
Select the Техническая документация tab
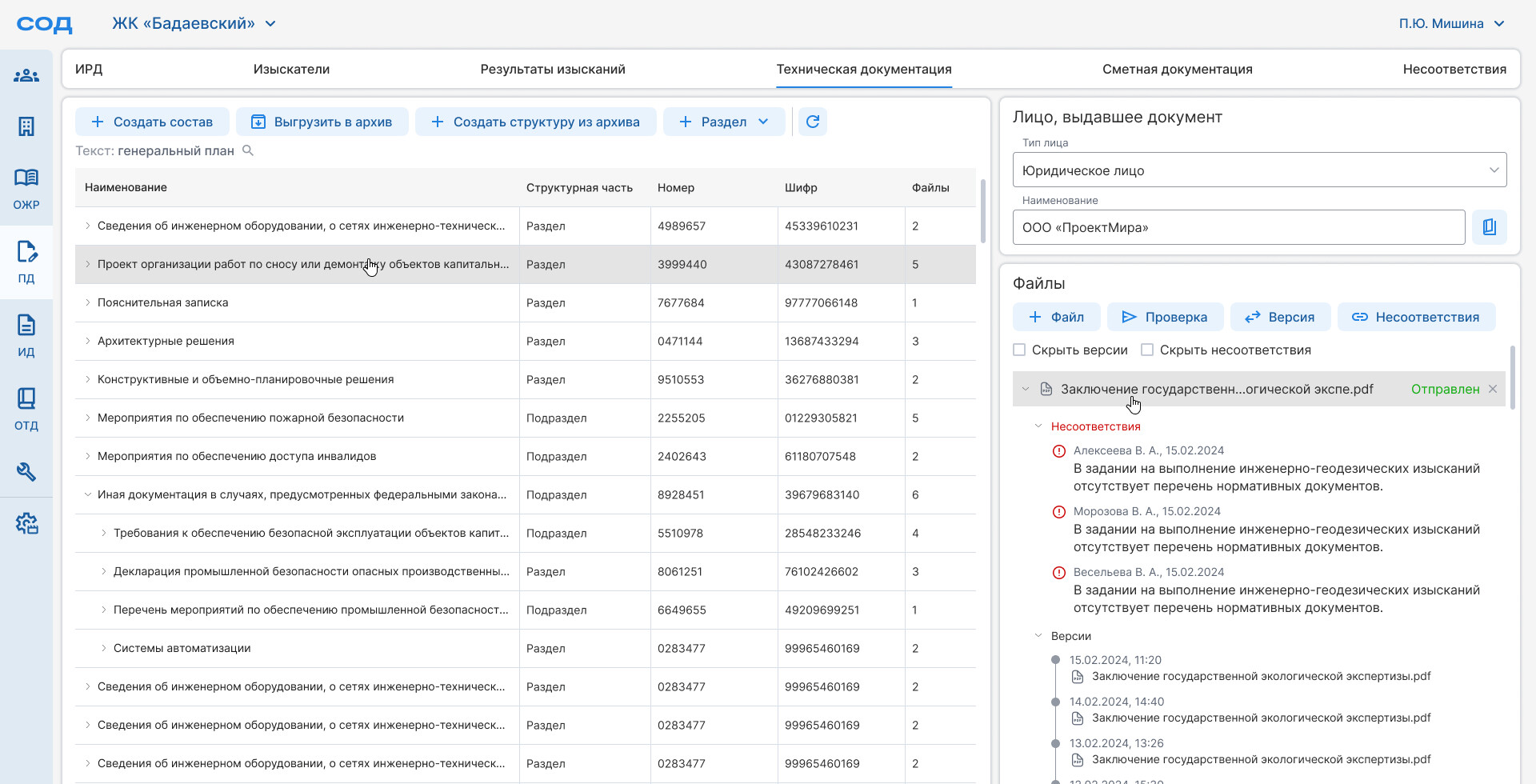tap(864, 69)
